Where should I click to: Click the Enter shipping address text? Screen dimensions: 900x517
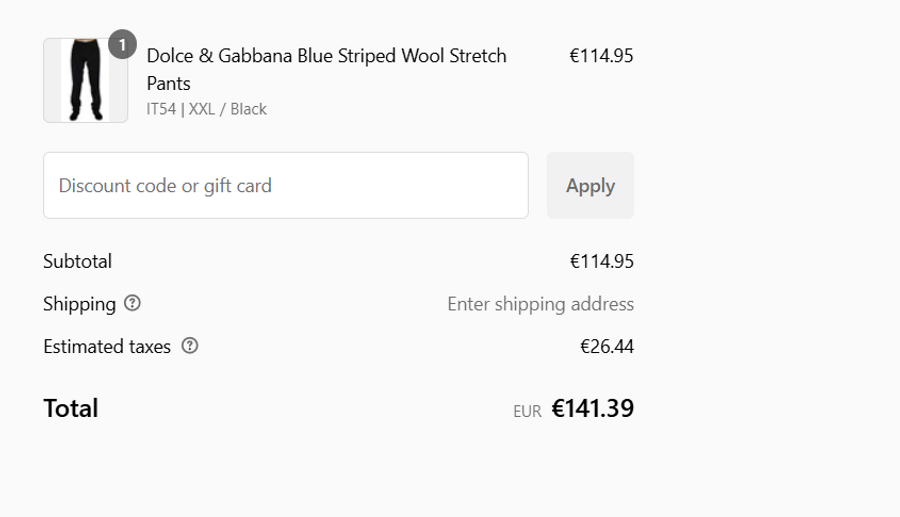click(x=540, y=304)
